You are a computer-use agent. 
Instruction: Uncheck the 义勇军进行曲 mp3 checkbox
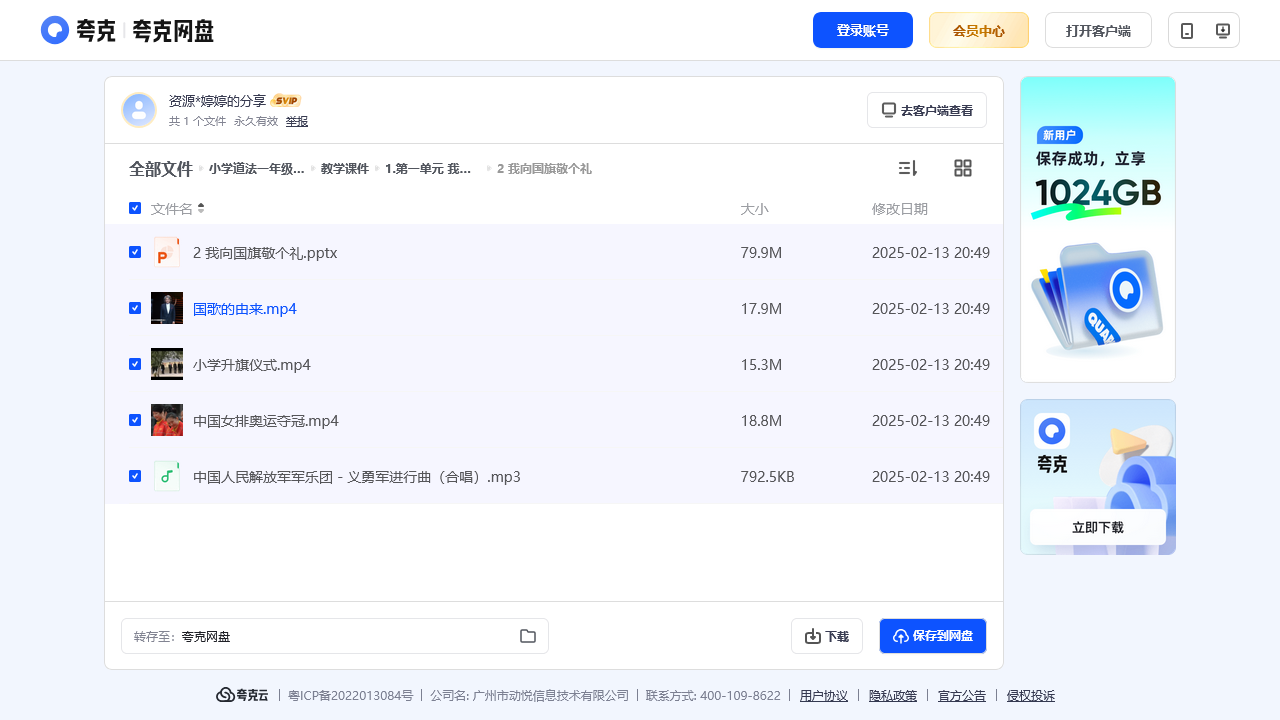(x=135, y=476)
